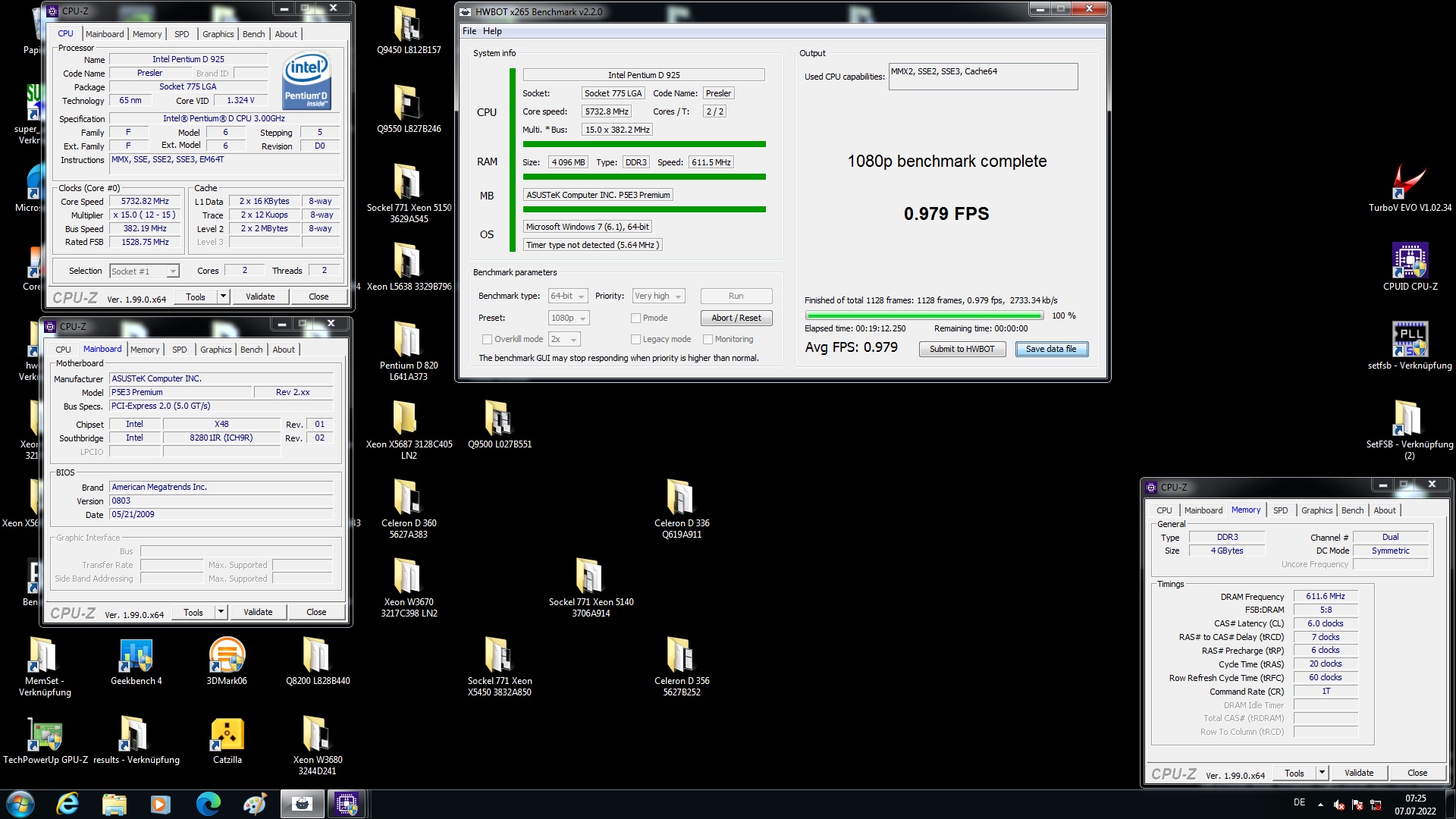The width and height of the screenshot is (1456, 819).
Task: Open File menu in HWBOT x265
Action: click(x=469, y=31)
